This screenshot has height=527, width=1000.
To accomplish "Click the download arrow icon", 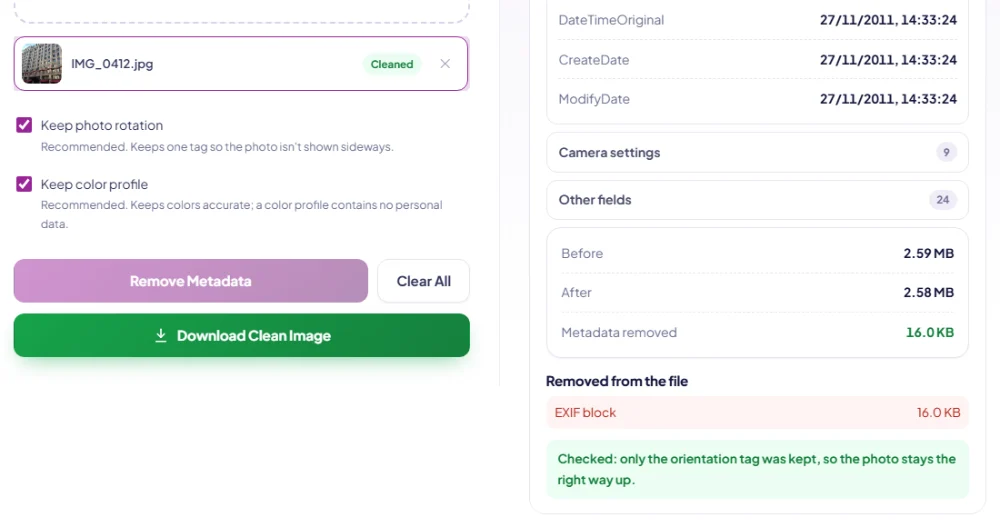I will coord(161,336).
